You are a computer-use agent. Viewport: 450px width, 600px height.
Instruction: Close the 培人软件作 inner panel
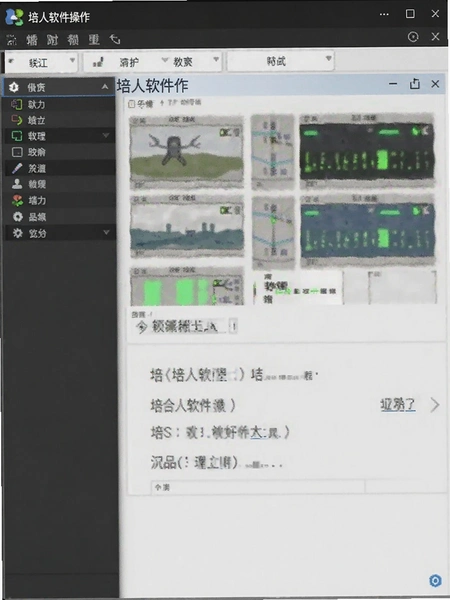click(435, 84)
